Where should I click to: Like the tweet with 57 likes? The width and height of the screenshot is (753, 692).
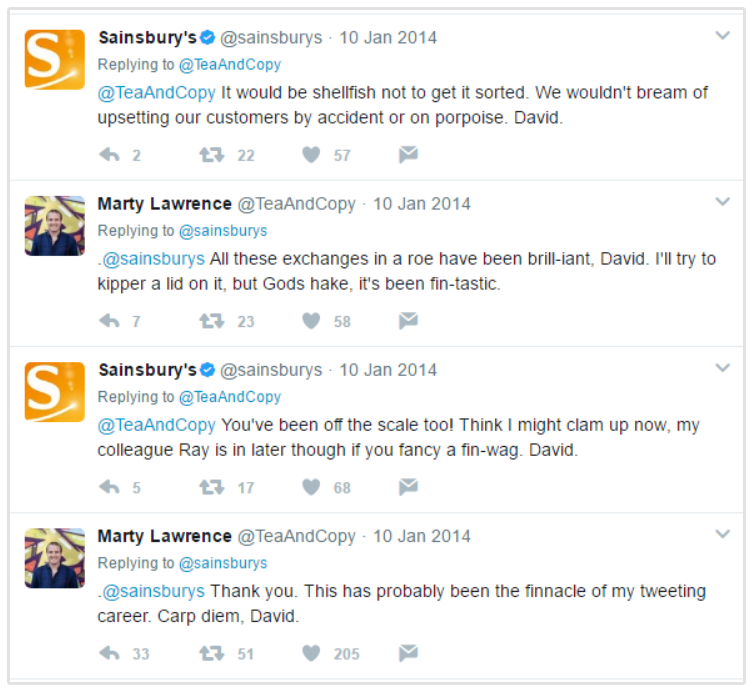tap(311, 155)
